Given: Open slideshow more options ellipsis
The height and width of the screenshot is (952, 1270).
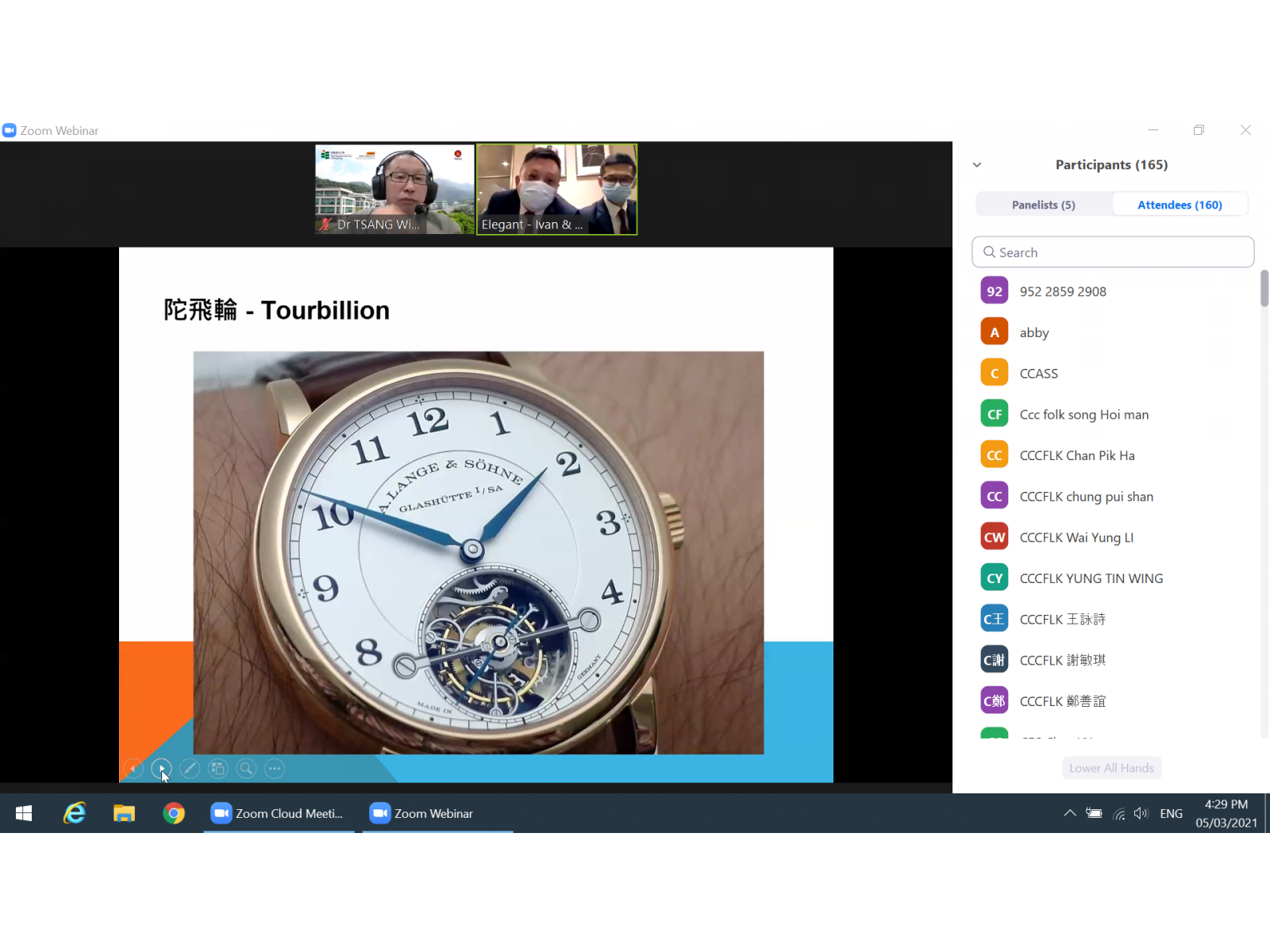Looking at the screenshot, I should (x=275, y=768).
